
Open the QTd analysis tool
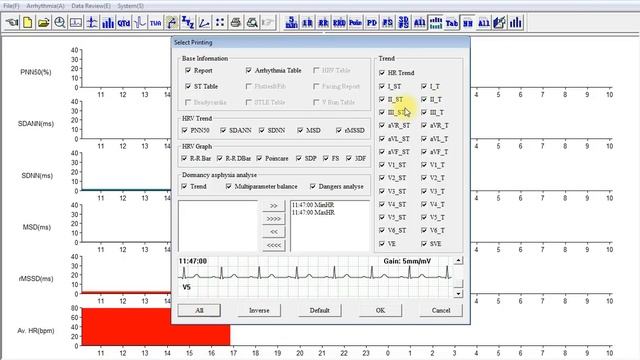click(124, 22)
